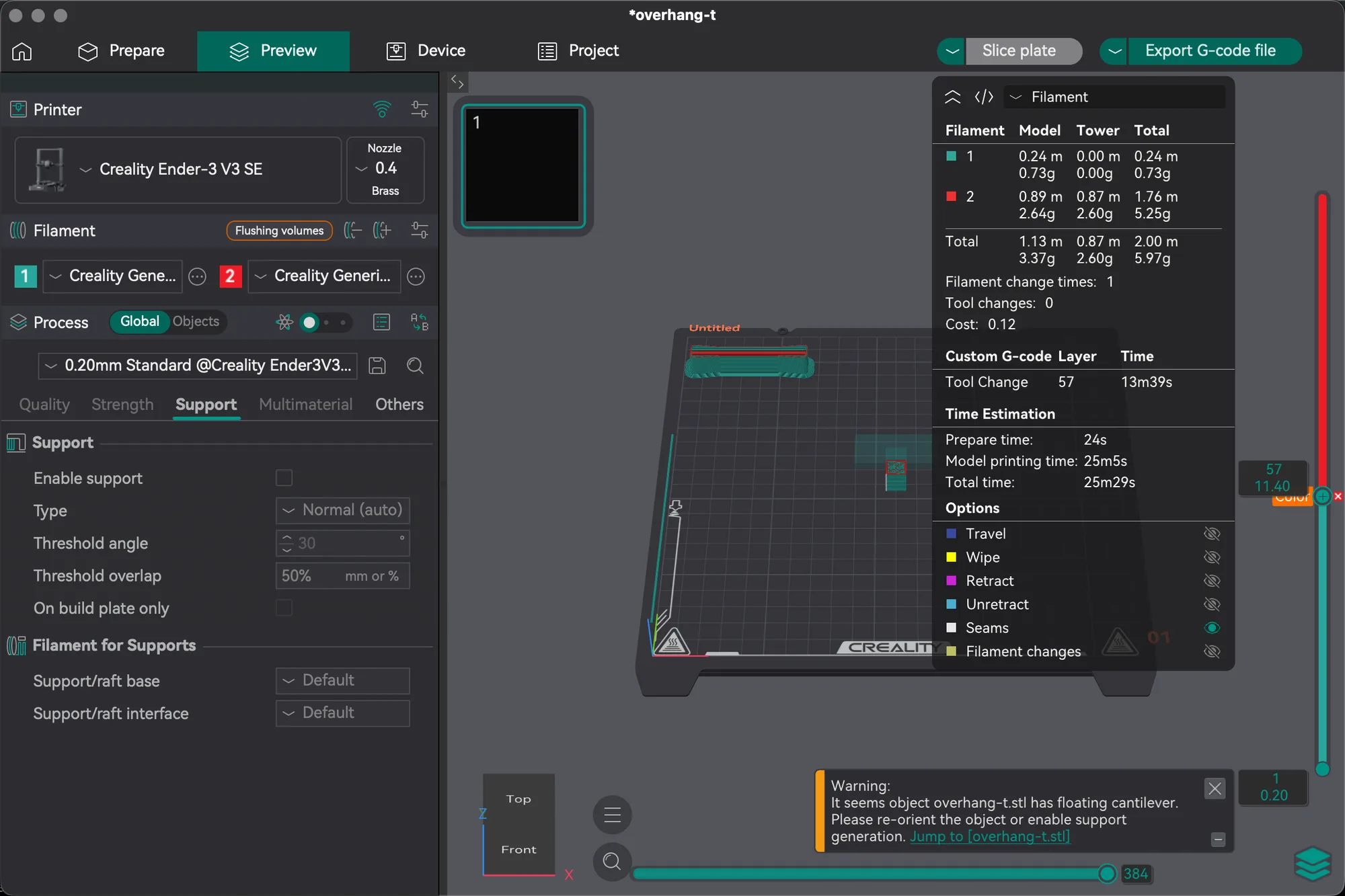Open filament settings sliders icon
This screenshot has width=1345, height=896.
(x=420, y=231)
